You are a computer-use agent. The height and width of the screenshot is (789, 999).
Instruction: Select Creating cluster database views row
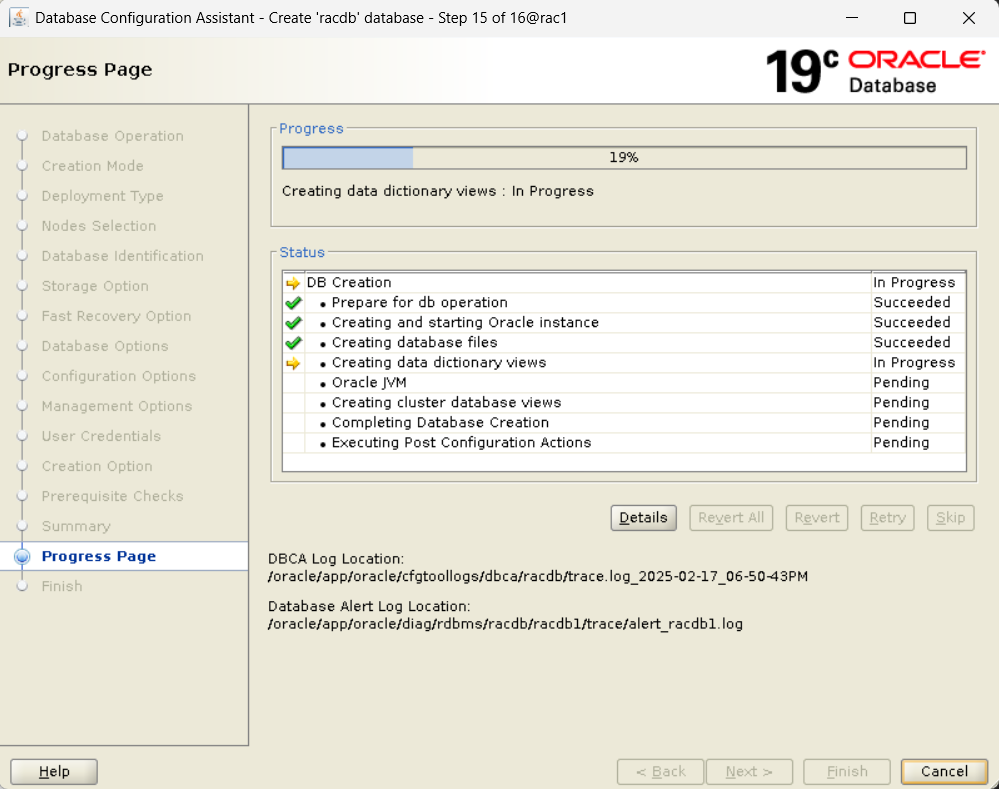624,403
